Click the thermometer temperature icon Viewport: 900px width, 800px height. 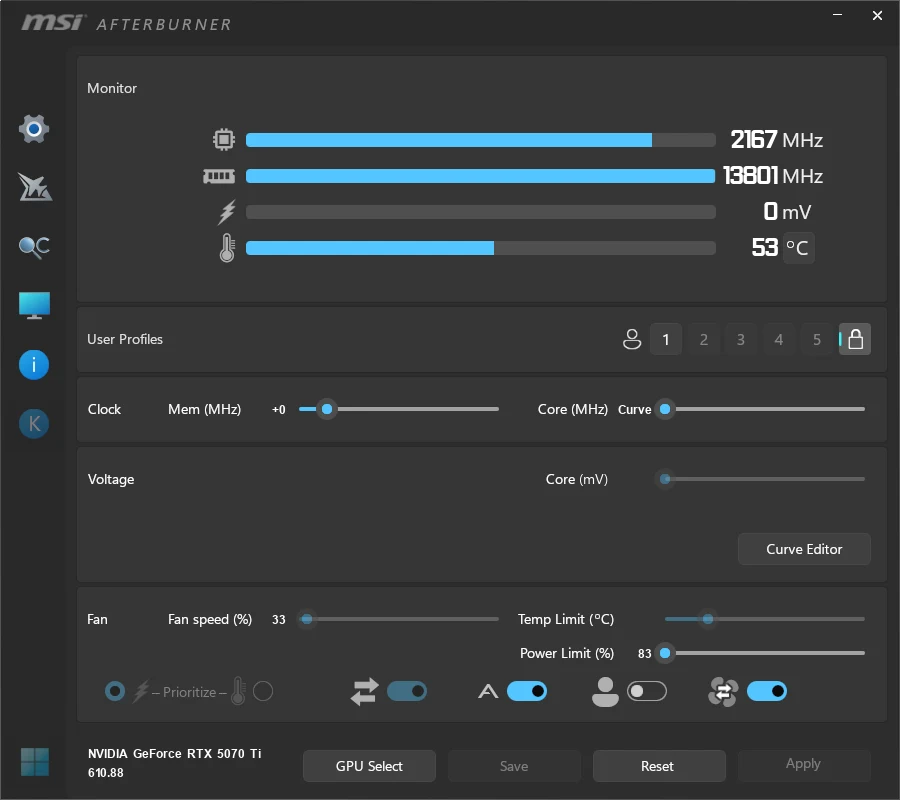point(227,248)
